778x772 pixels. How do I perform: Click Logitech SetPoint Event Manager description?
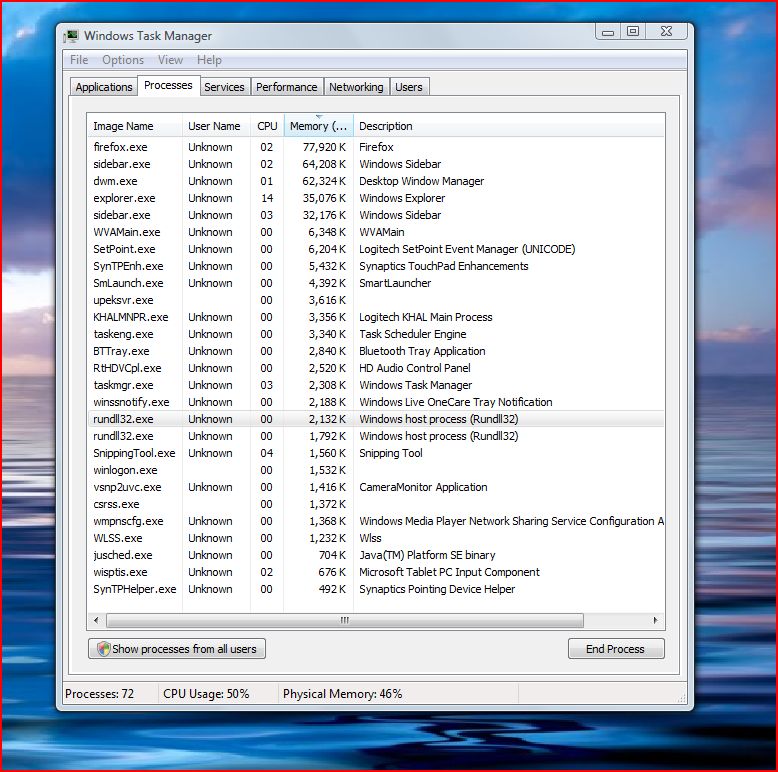pyautogui.click(x=467, y=249)
